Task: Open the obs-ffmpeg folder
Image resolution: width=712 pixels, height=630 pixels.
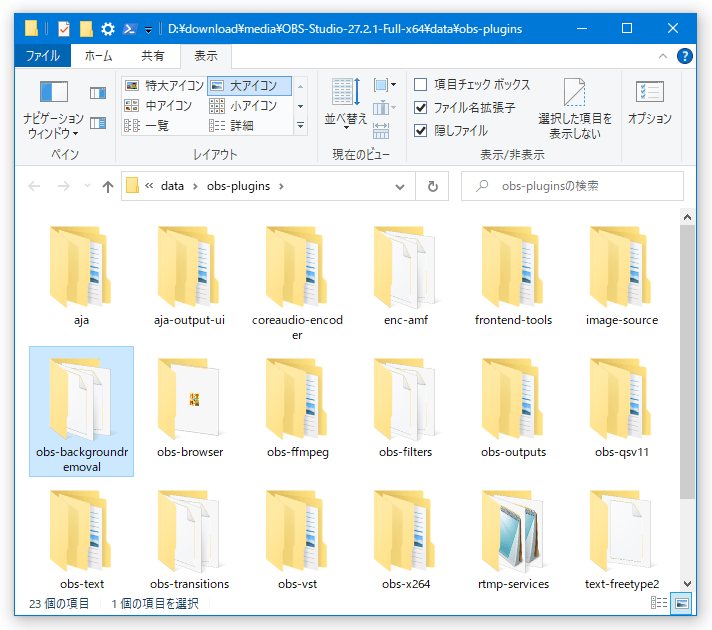Action: tap(297, 408)
